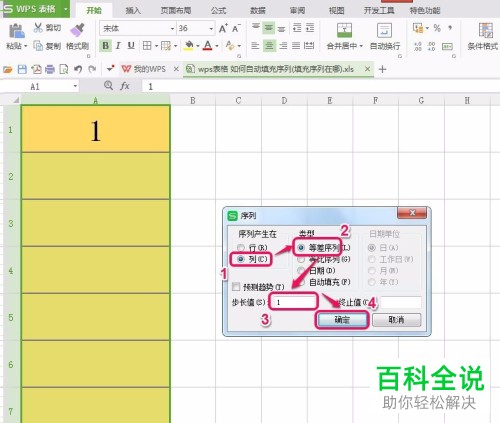Expand the border style dropdown arrow

[156, 46]
